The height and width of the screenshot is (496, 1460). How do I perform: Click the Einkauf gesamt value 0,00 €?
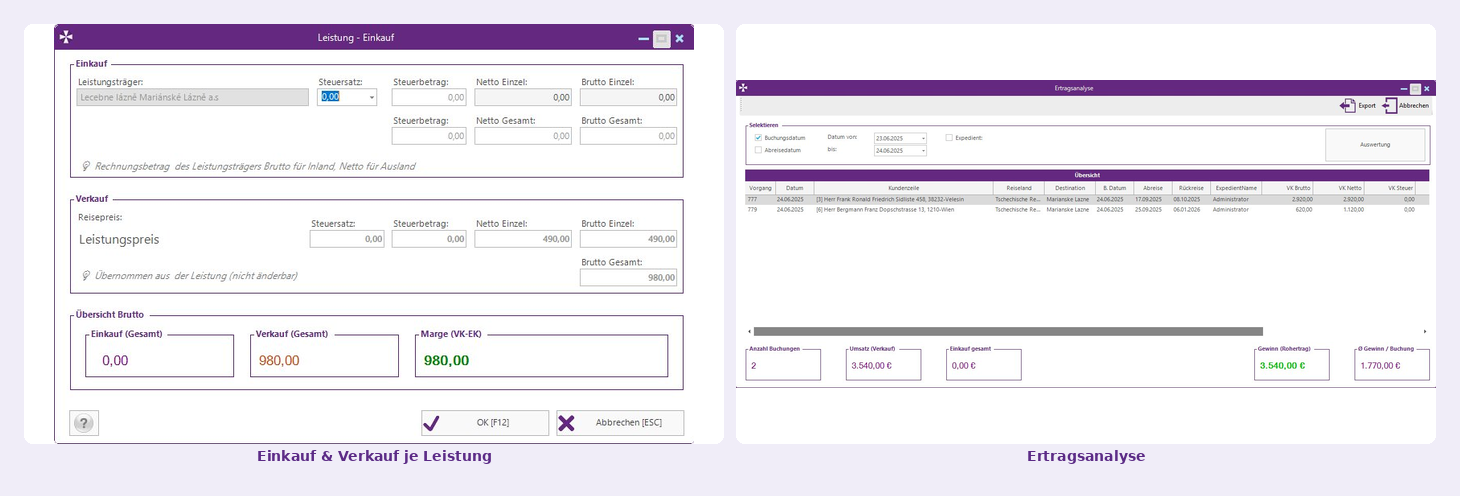pos(964,366)
